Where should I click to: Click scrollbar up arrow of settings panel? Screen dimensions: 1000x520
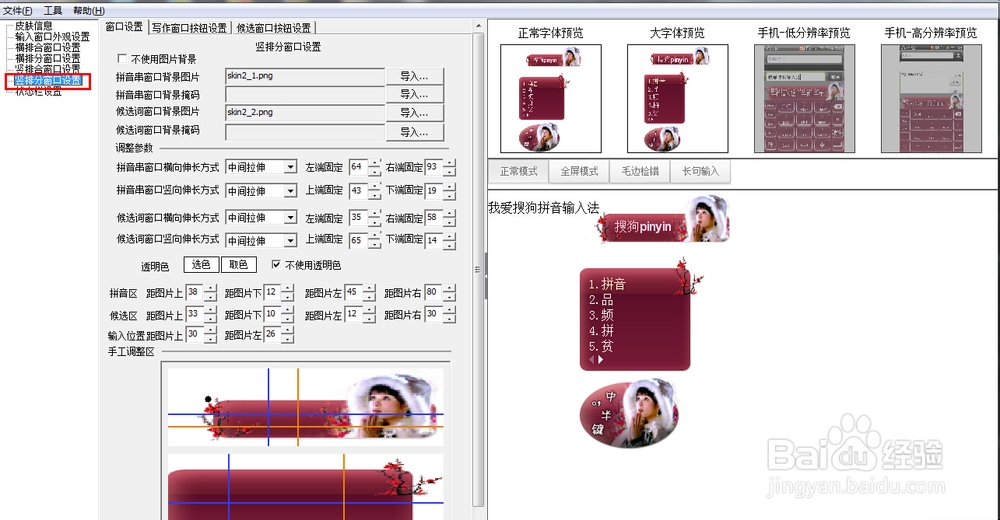pos(478,26)
